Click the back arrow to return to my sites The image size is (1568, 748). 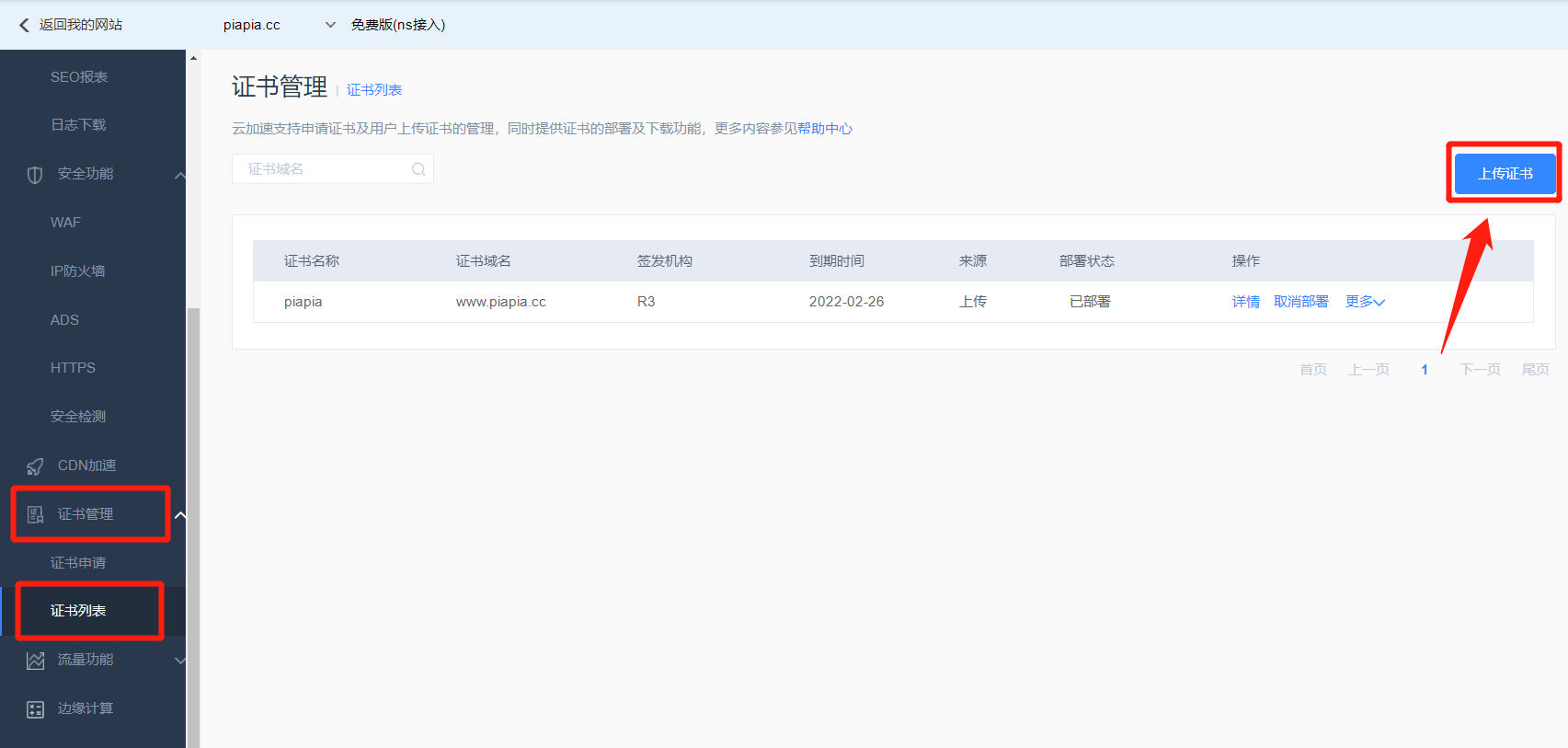pyautogui.click(x=24, y=25)
